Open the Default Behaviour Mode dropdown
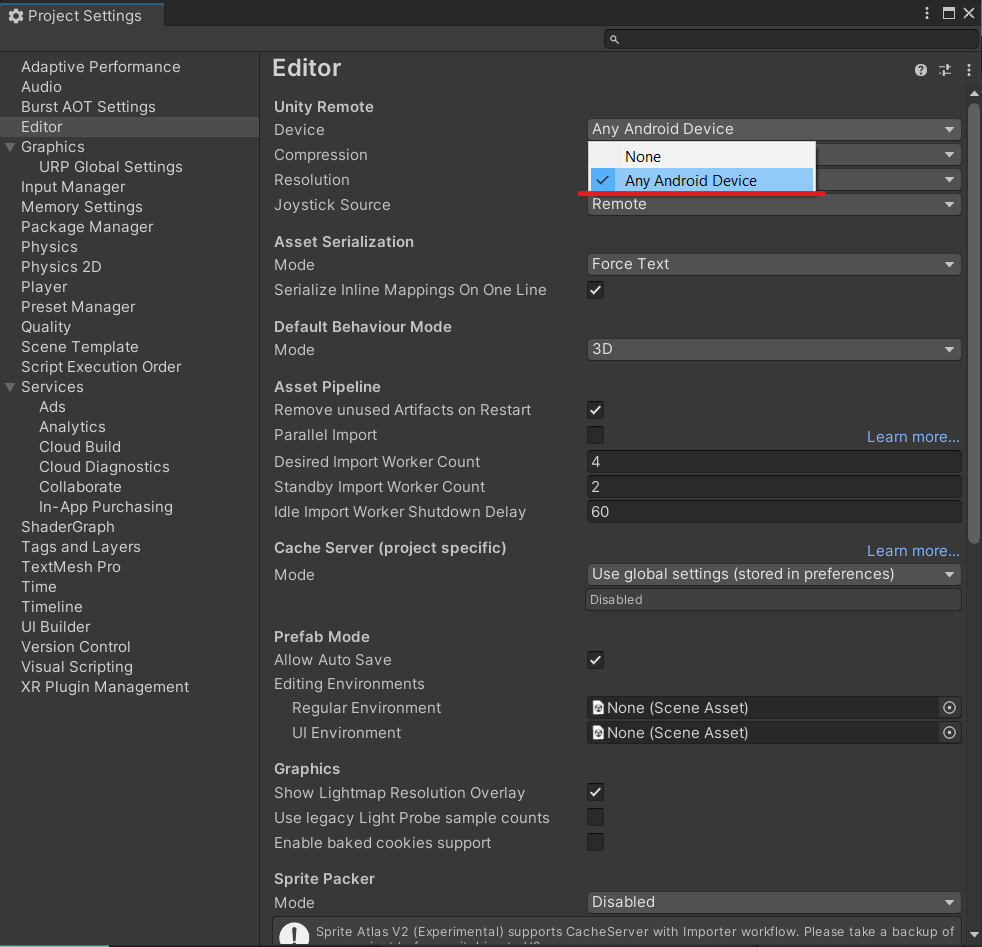The width and height of the screenshot is (982, 947). tap(773, 349)
